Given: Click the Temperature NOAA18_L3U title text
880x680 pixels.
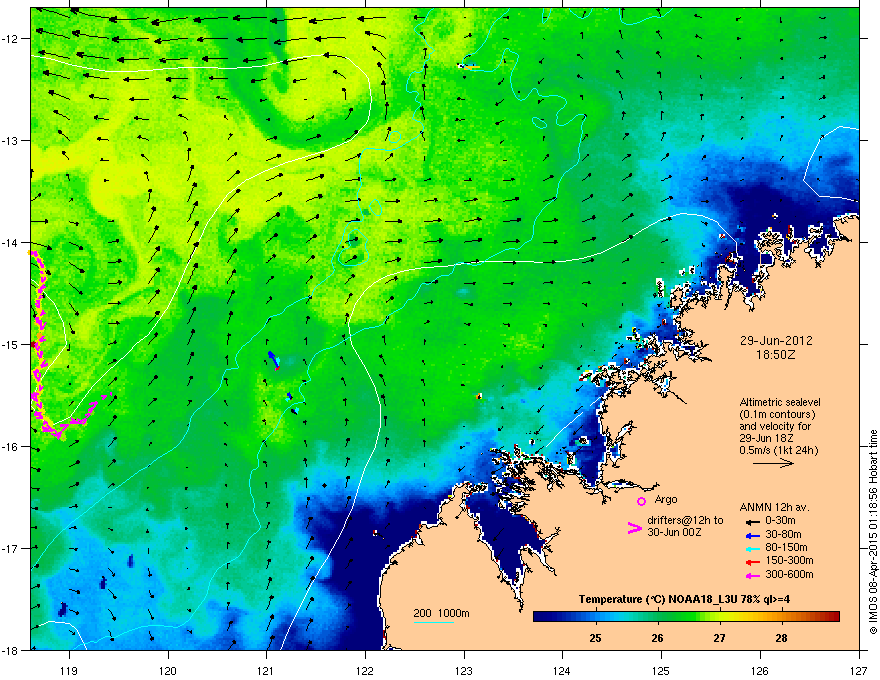Looking at the screenshot, I should point(684,599).
